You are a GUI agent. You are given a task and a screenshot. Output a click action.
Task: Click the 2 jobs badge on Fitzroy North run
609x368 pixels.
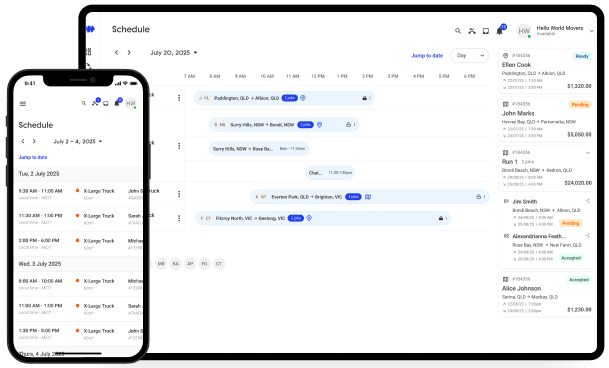point(296,218)
